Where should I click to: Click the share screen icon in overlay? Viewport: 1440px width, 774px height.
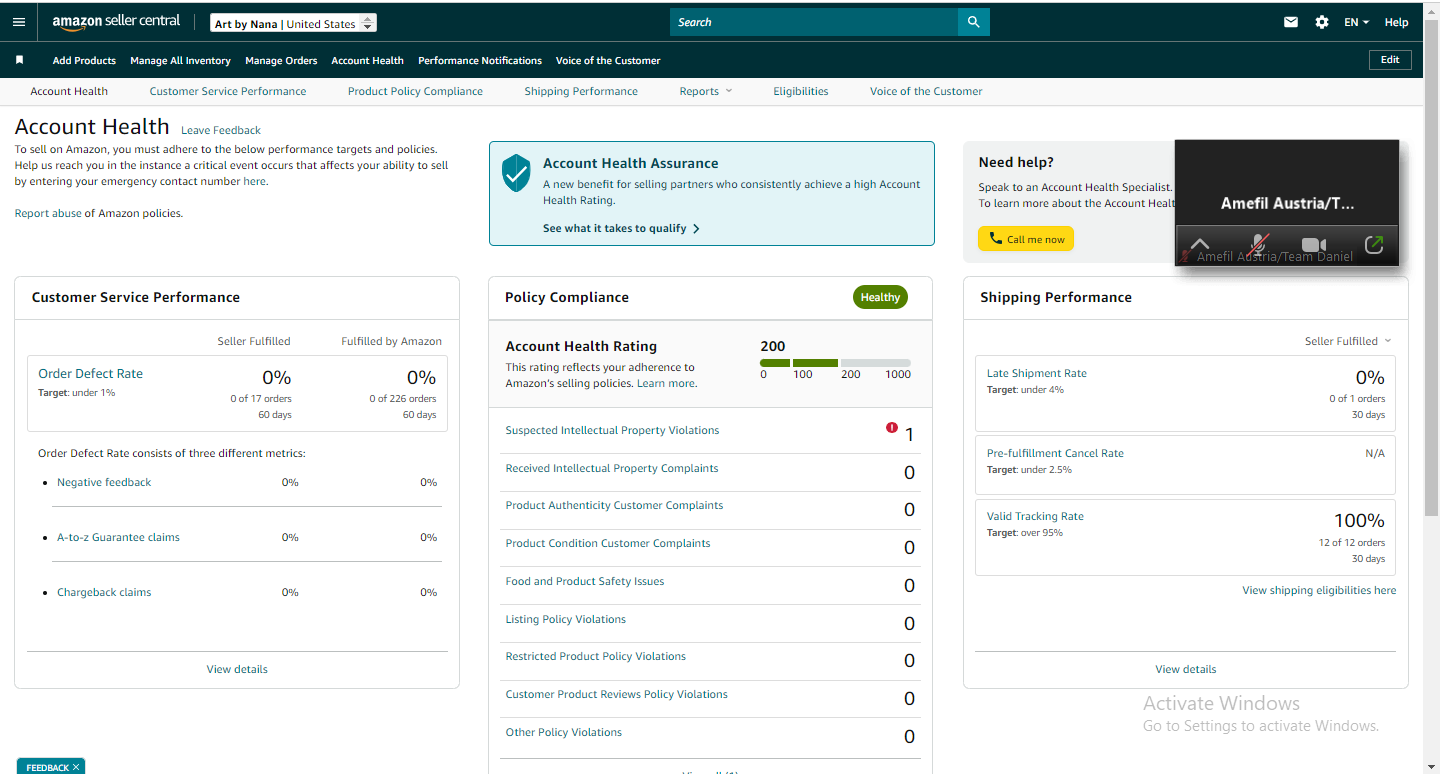click(x=1374, y=244)
